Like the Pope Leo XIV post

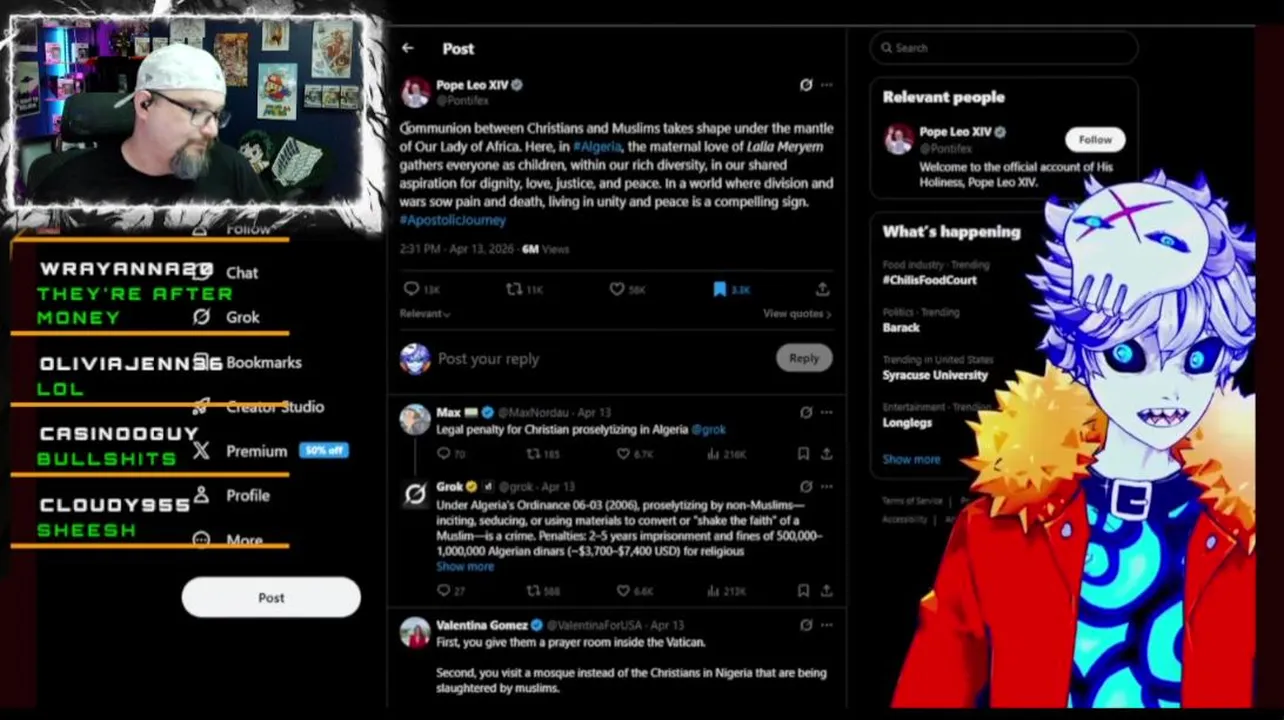617,289
